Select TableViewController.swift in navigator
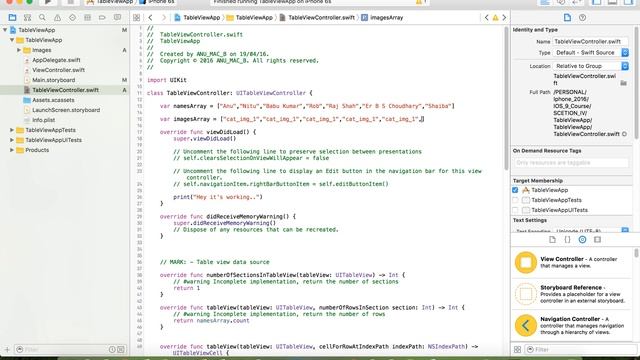Viewport: 640px width, 360px height. [65, 90]
